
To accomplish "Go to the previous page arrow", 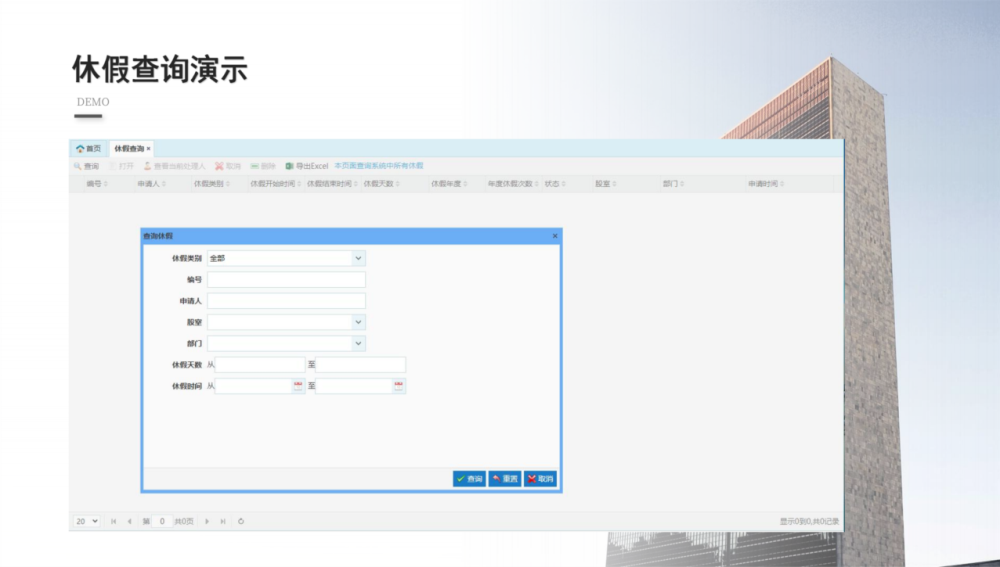I will tap(129, 521).
